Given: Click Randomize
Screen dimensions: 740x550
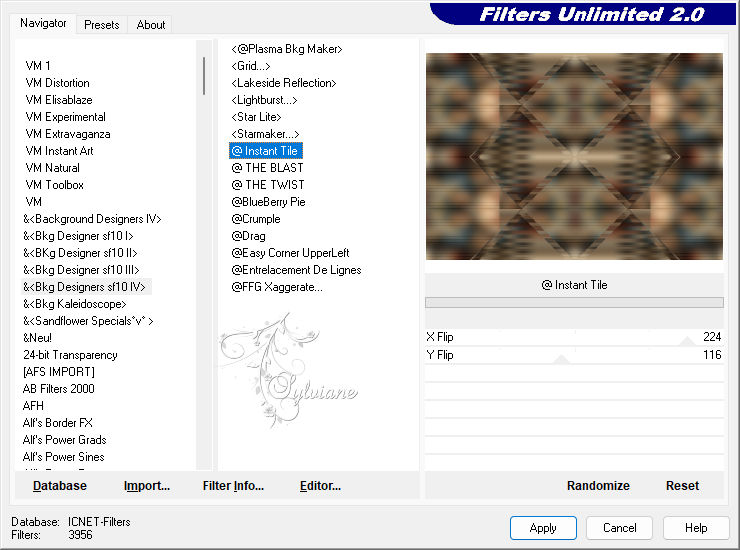Looking at the screenshot, I should pos(598,485).
